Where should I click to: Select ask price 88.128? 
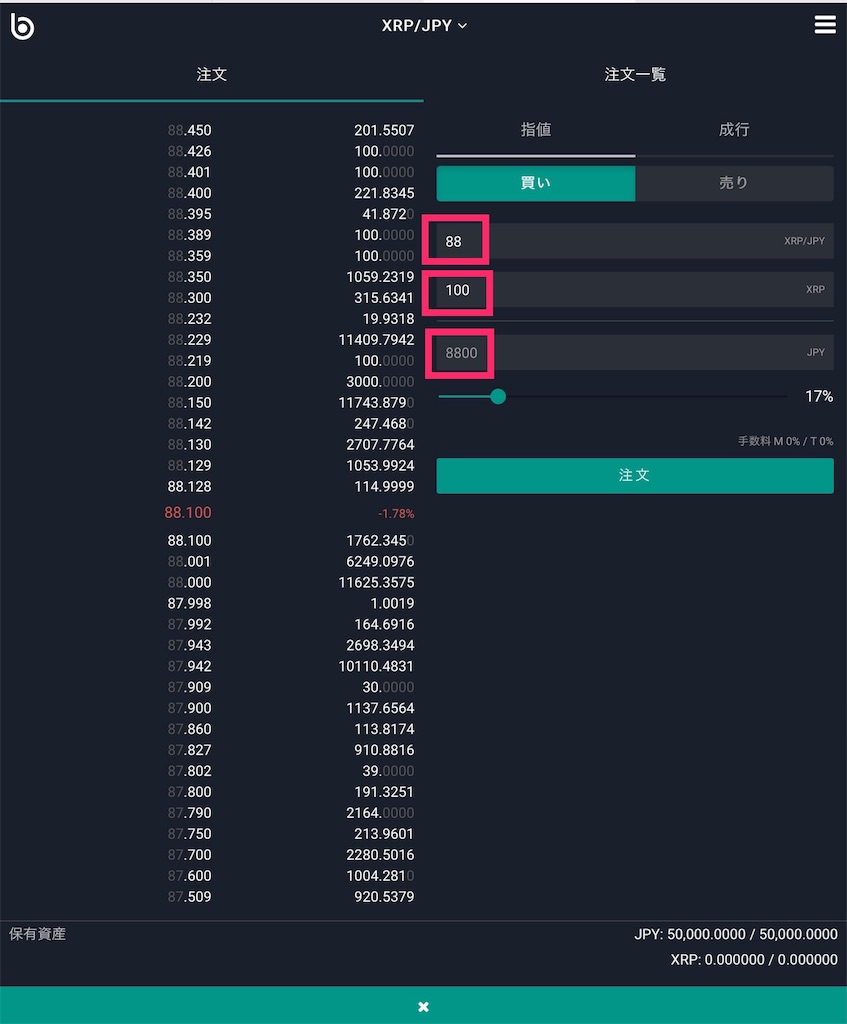[x=189, y=487]
